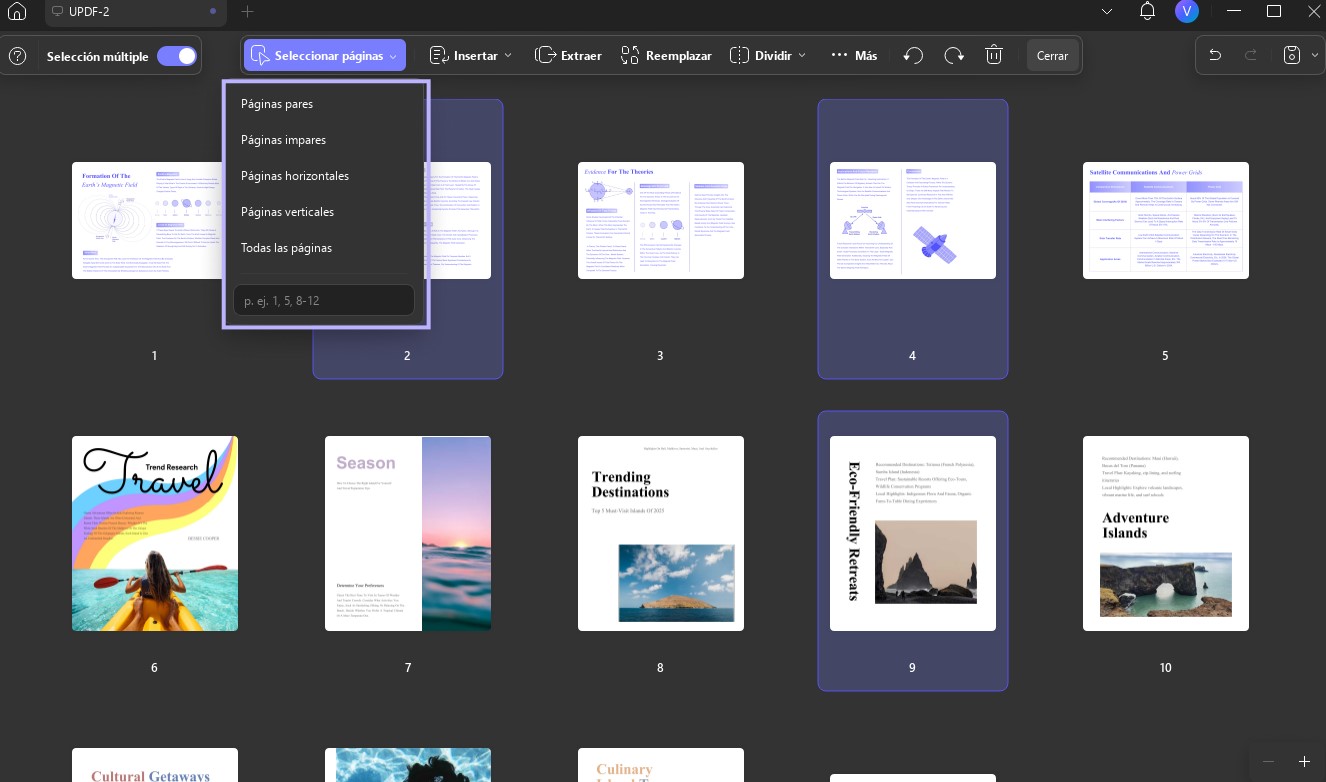Rotate pages clockwise with rotate-right icon
The width and height of the screenshot is (1326, 782).
click(x=954, y=56)
